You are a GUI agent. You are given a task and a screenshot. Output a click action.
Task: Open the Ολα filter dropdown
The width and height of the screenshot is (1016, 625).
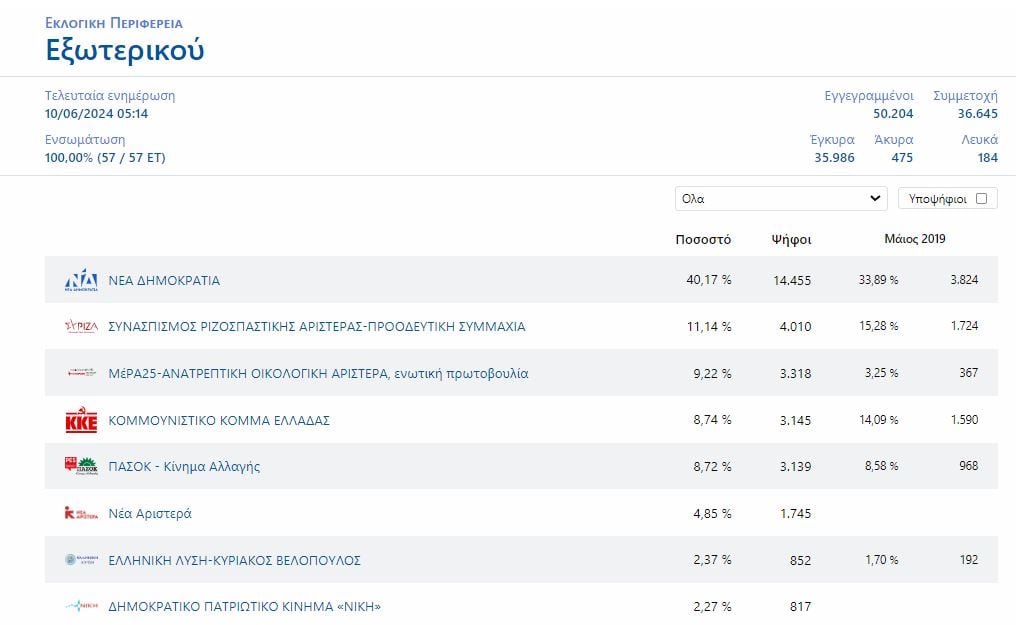click(781, 199)
